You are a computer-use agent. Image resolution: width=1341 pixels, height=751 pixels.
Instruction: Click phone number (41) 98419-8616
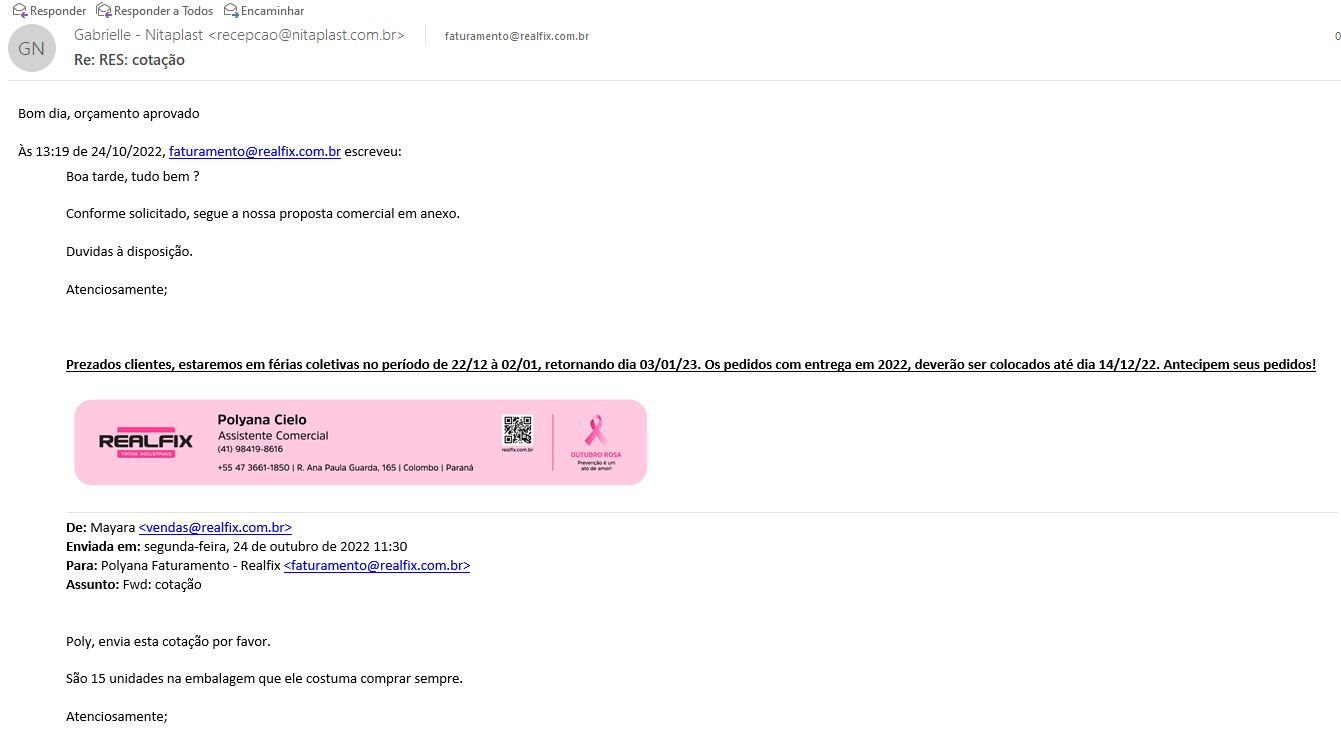pyautogui.click(x=250, y=449)
